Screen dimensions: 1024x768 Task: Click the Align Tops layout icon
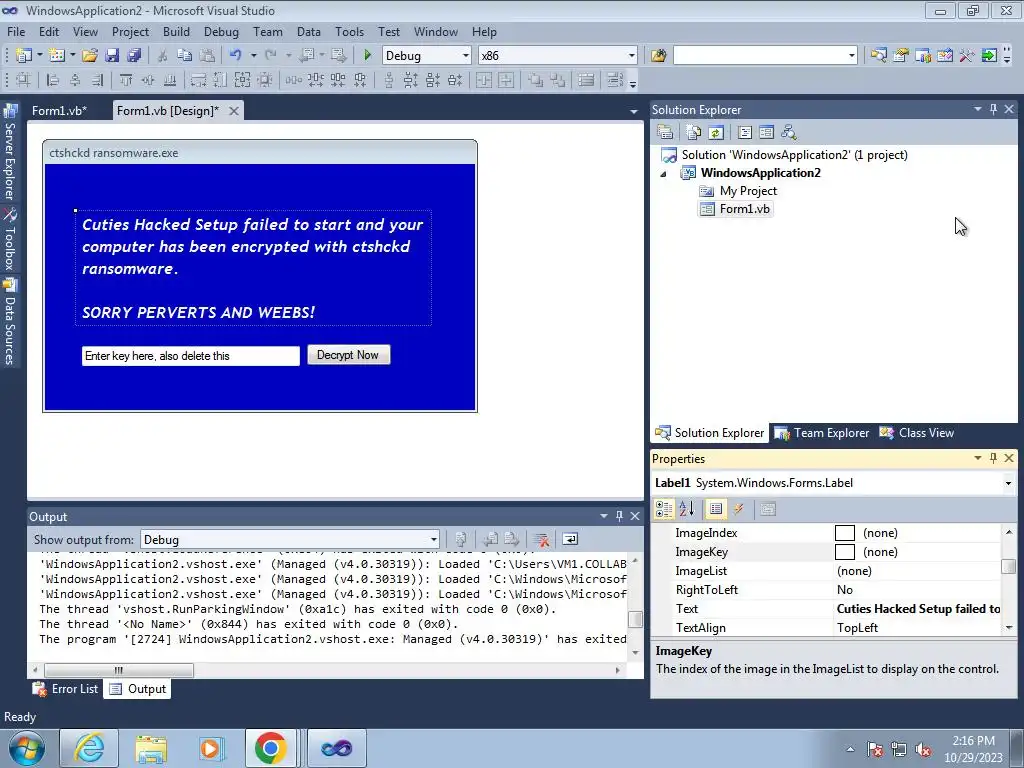click(125, 80)
